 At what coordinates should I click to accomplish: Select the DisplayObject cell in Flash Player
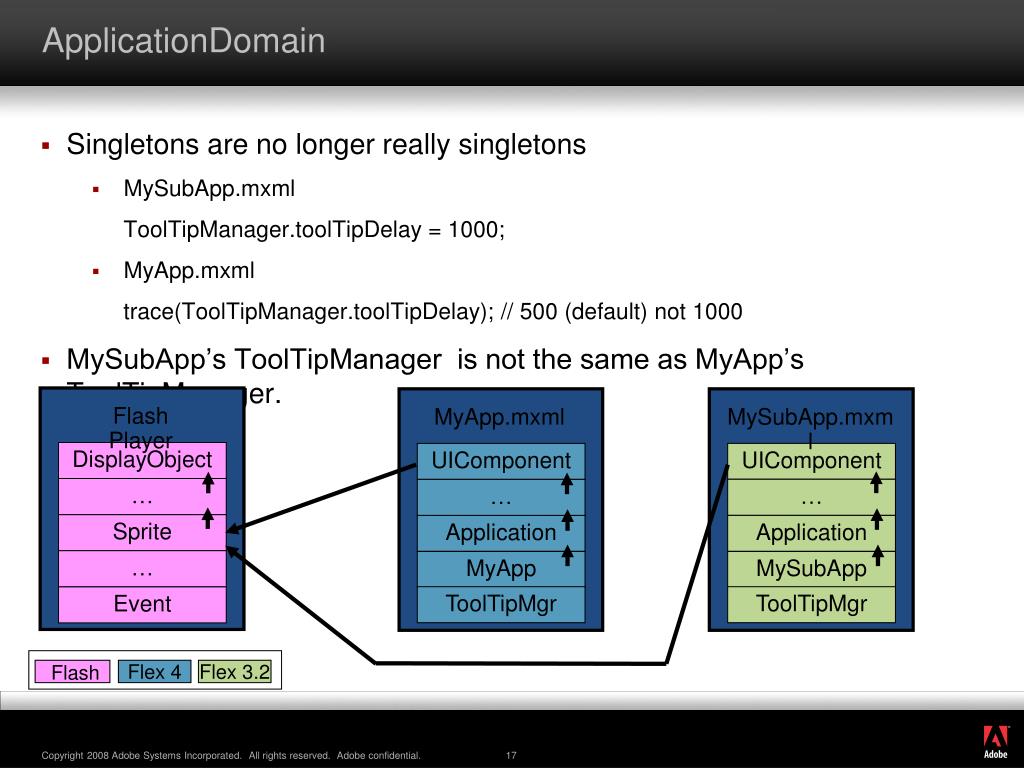click(142, 460)
